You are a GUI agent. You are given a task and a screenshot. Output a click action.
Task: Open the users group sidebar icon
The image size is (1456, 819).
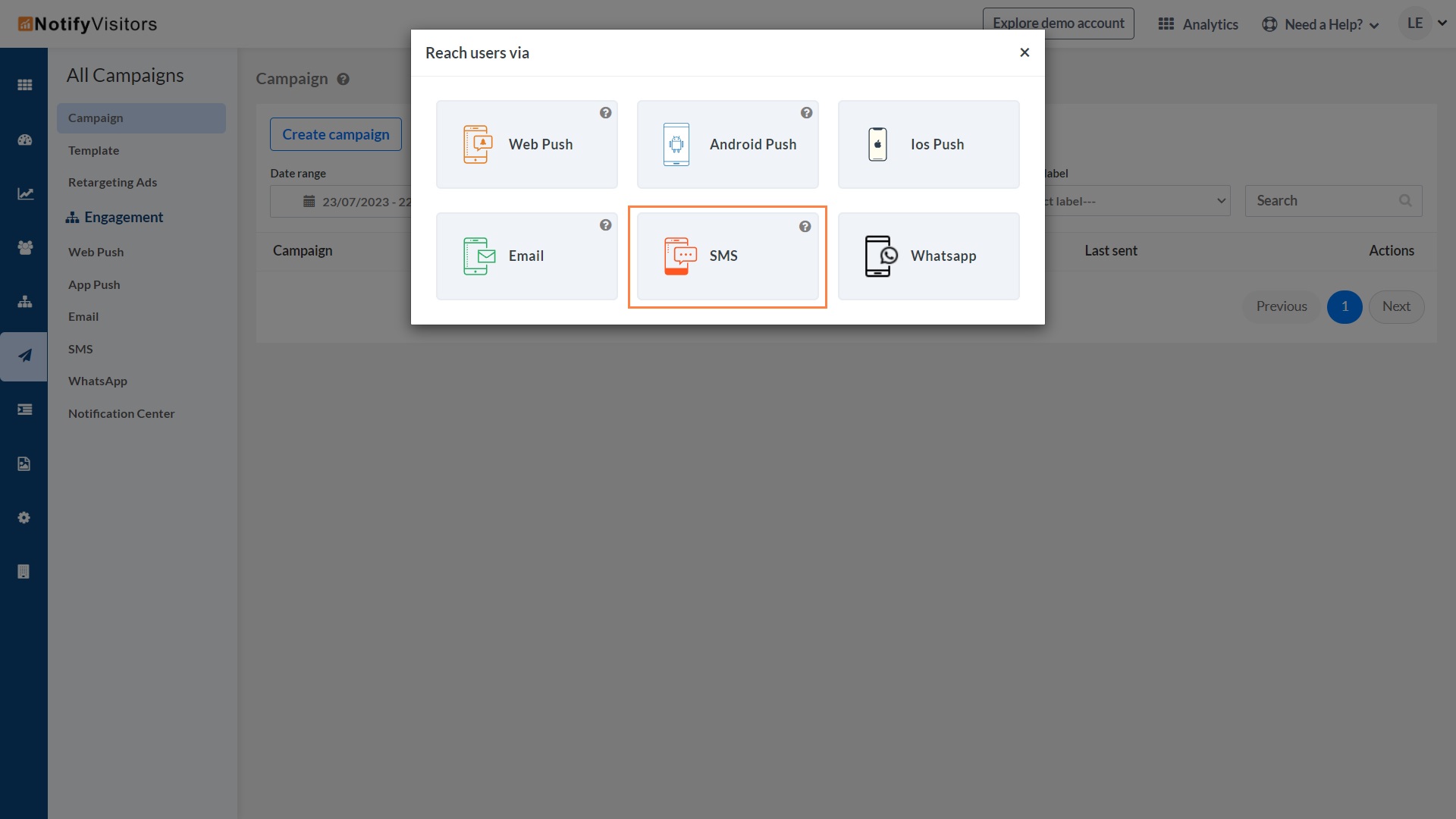[25, 247]
